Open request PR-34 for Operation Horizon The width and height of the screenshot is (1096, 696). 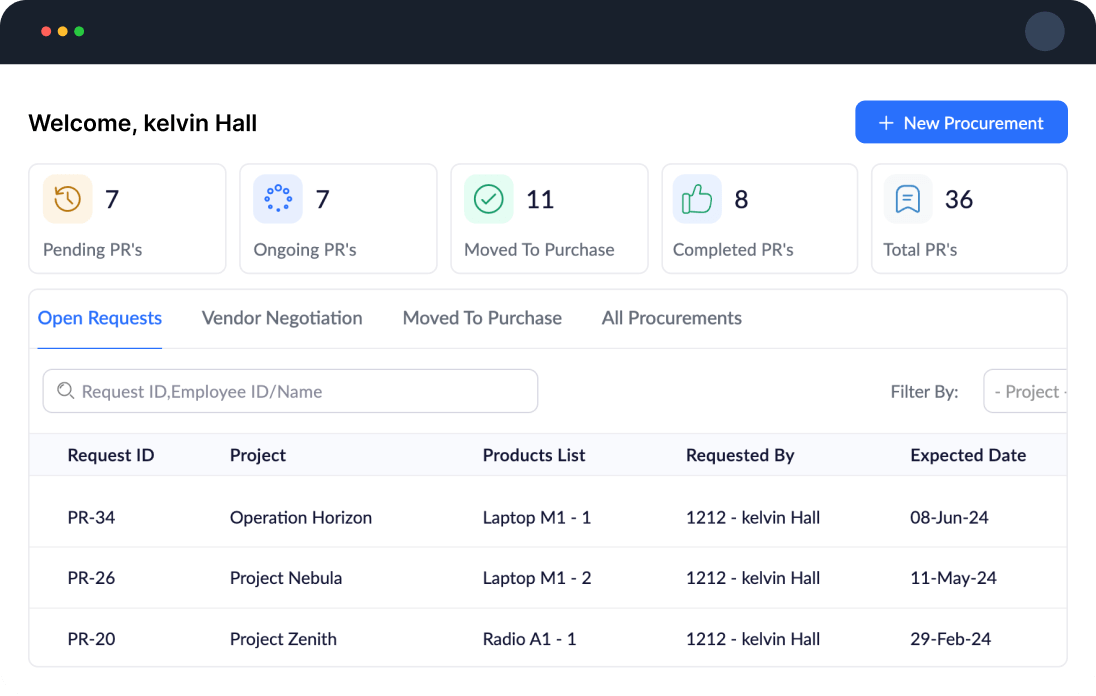[300, 517]
